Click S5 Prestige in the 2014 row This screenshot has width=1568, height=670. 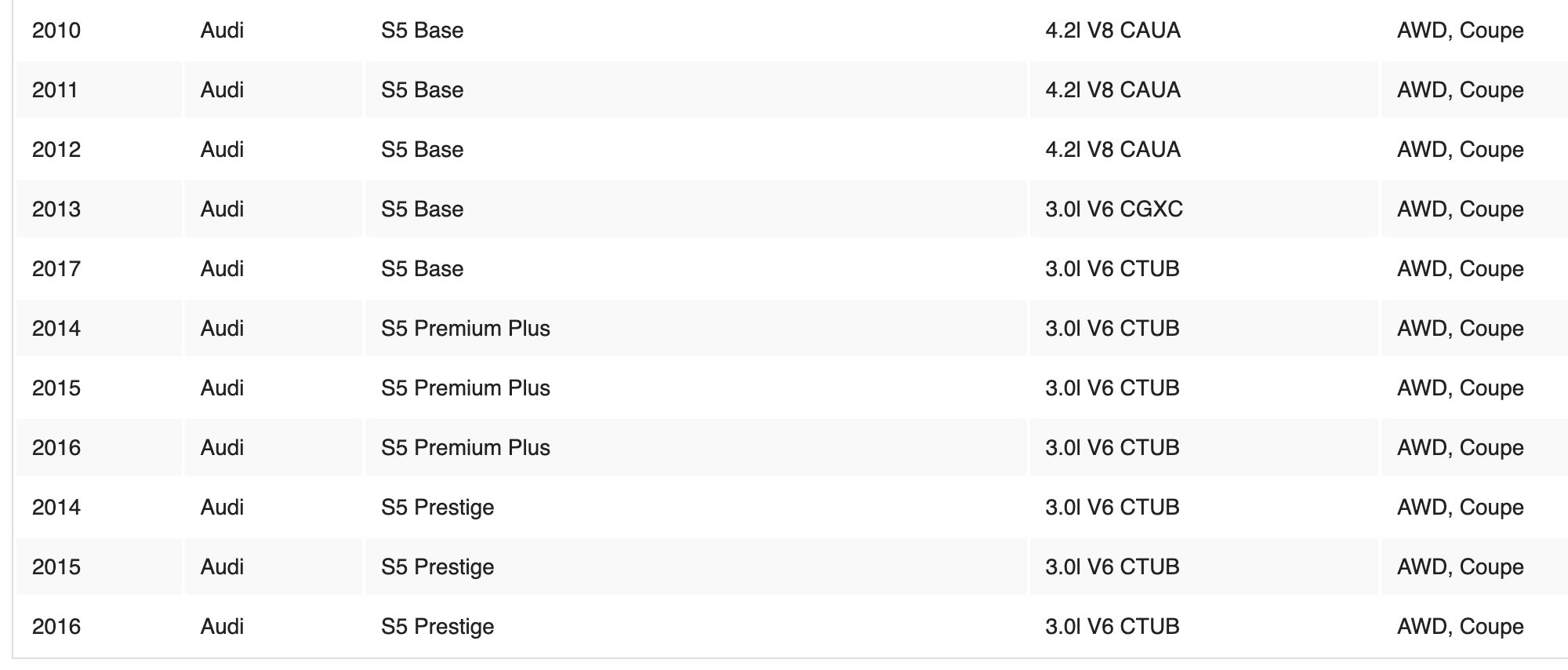coord(437,508)
